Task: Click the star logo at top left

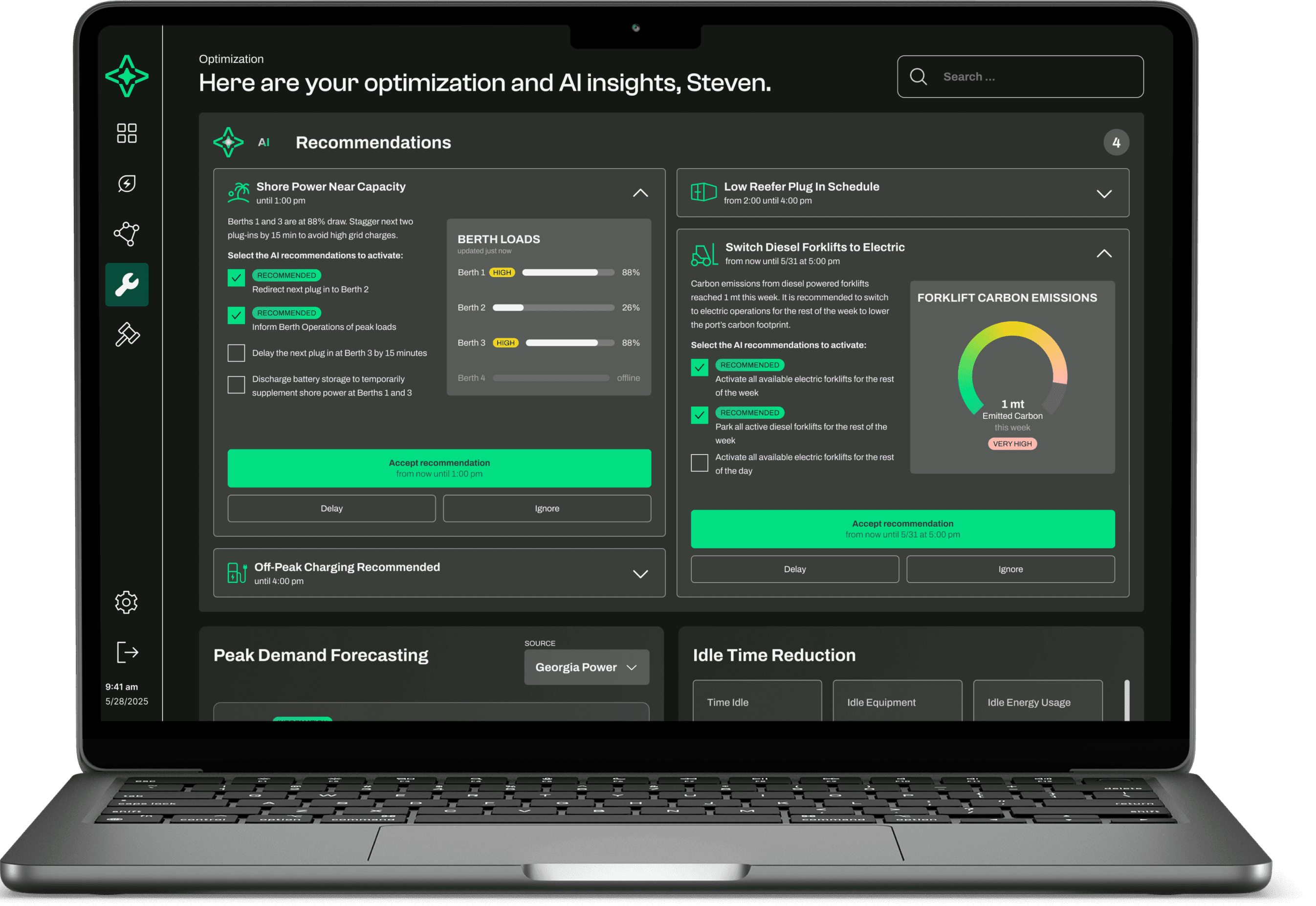Action: click(127, 76)
